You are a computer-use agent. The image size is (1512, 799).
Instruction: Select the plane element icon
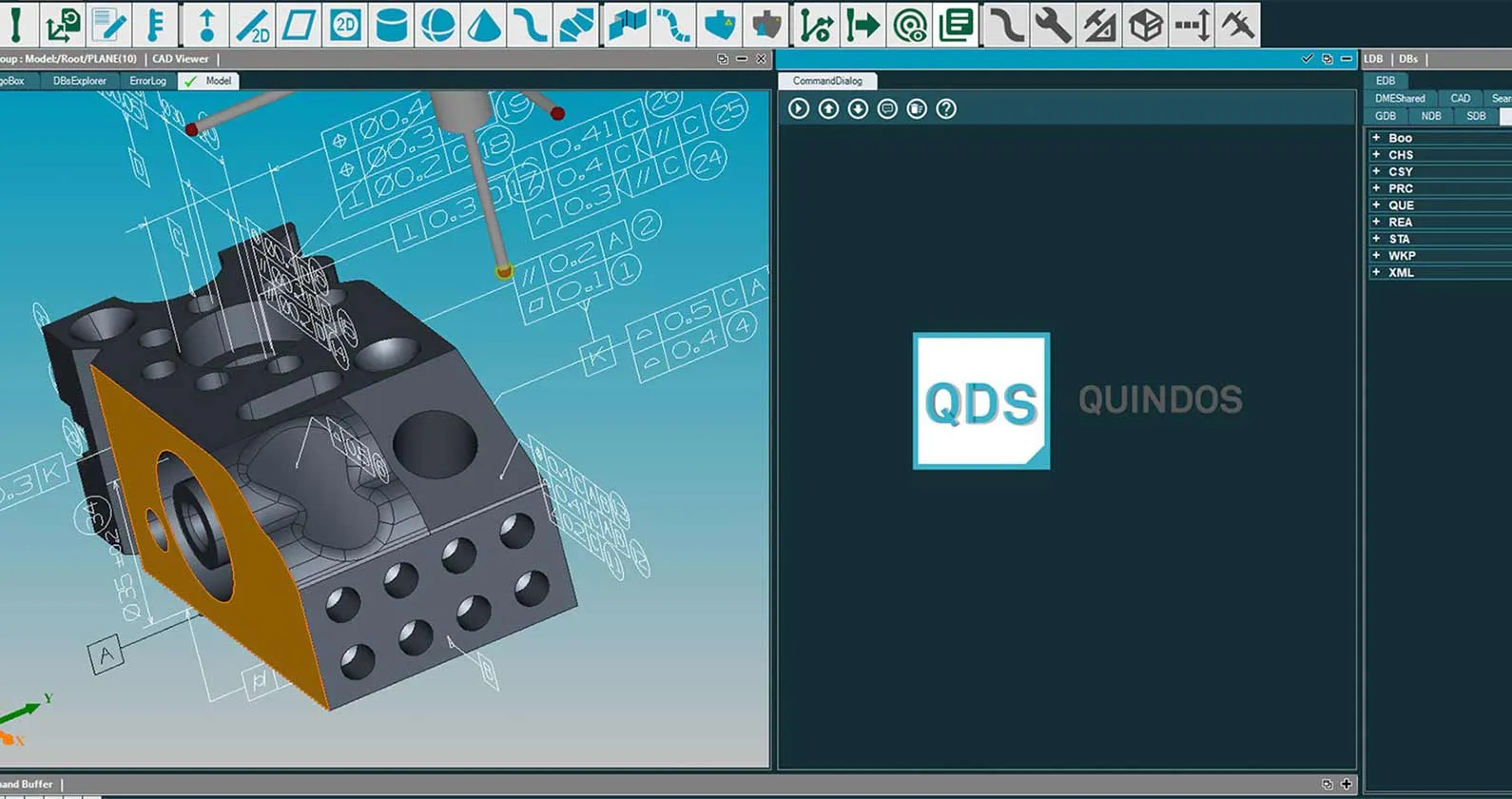299,25
